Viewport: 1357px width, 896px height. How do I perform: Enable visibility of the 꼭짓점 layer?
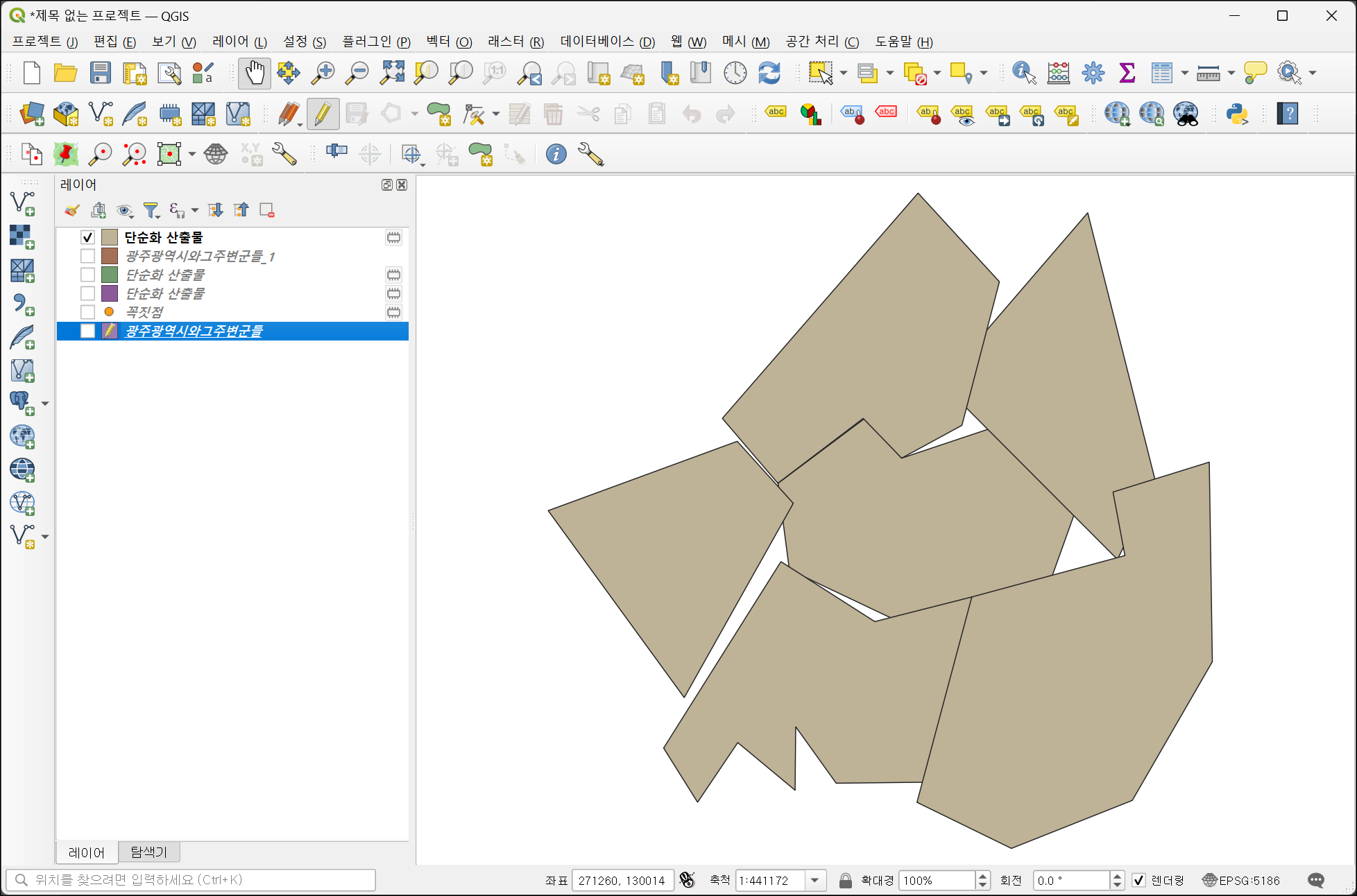(87, 312)
